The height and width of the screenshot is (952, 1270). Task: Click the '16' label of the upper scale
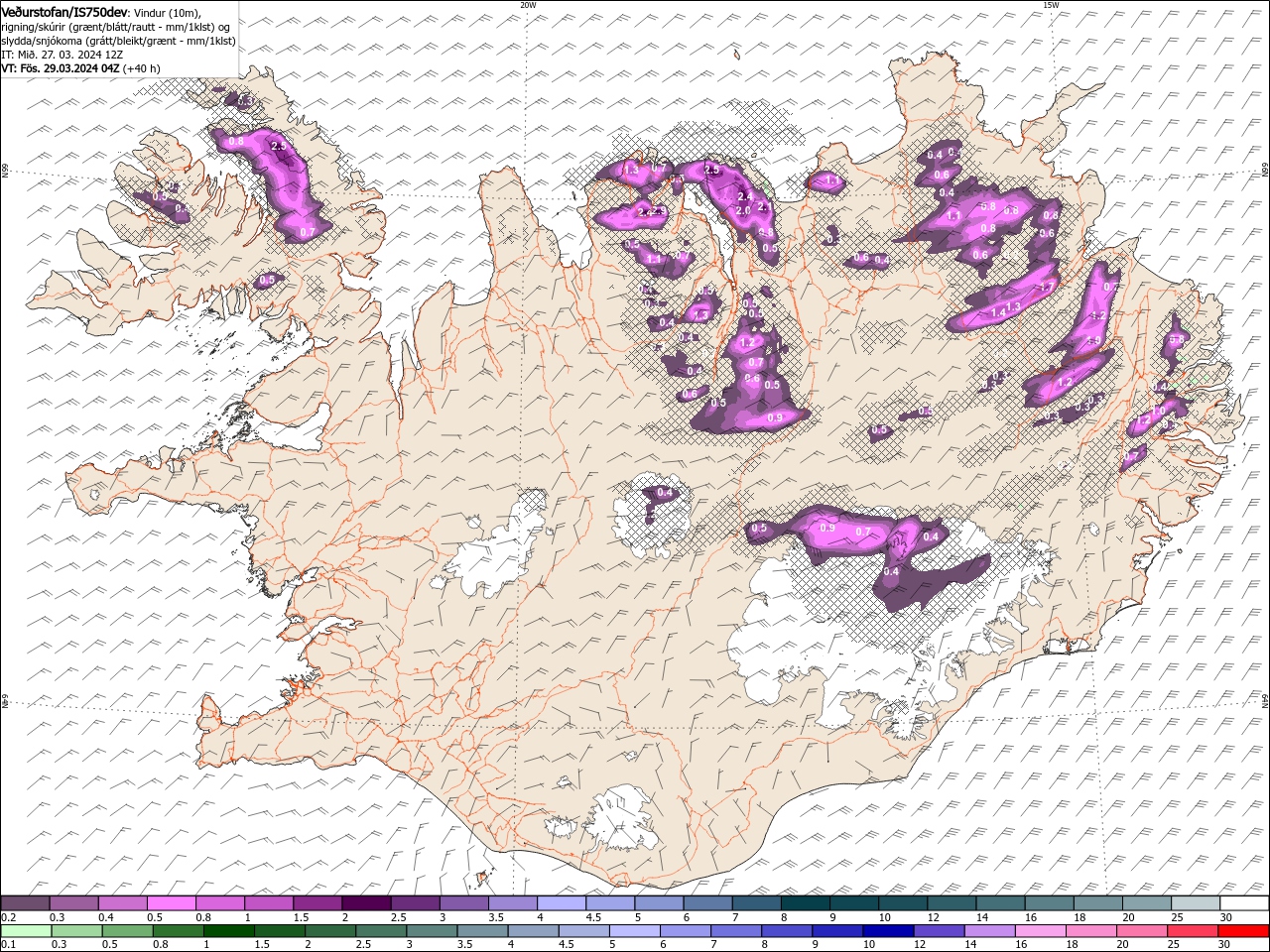click(x=1032, y=917)
